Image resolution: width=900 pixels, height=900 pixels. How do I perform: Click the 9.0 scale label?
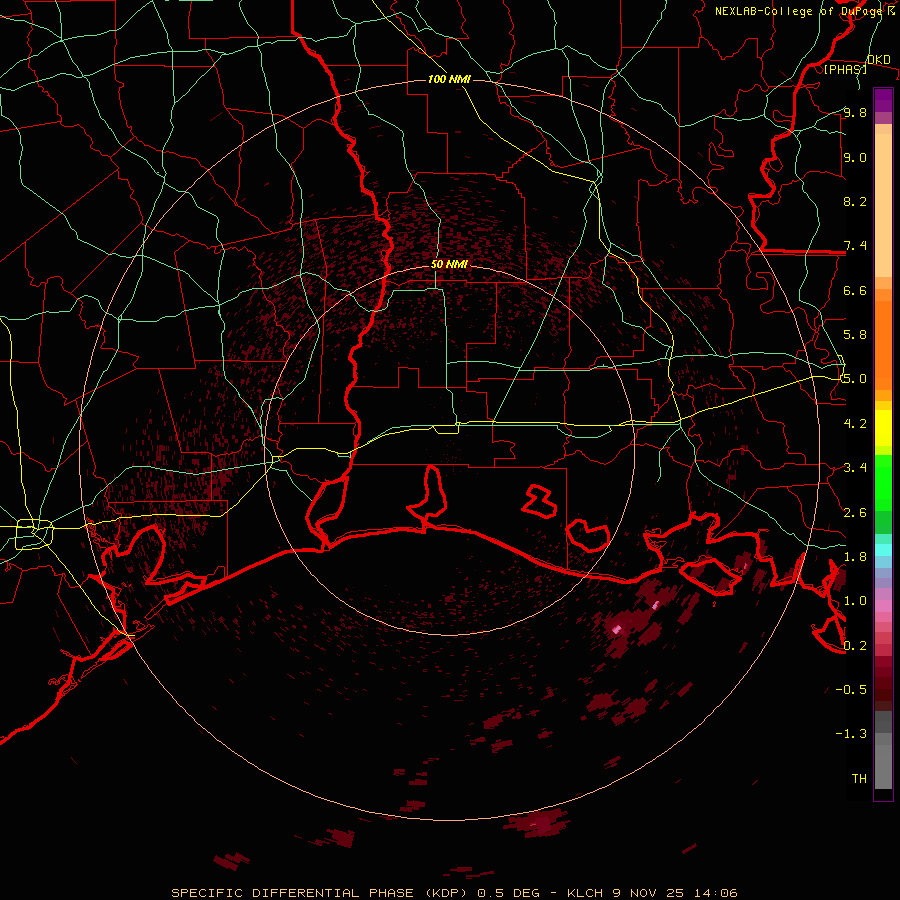click(855, 158)
